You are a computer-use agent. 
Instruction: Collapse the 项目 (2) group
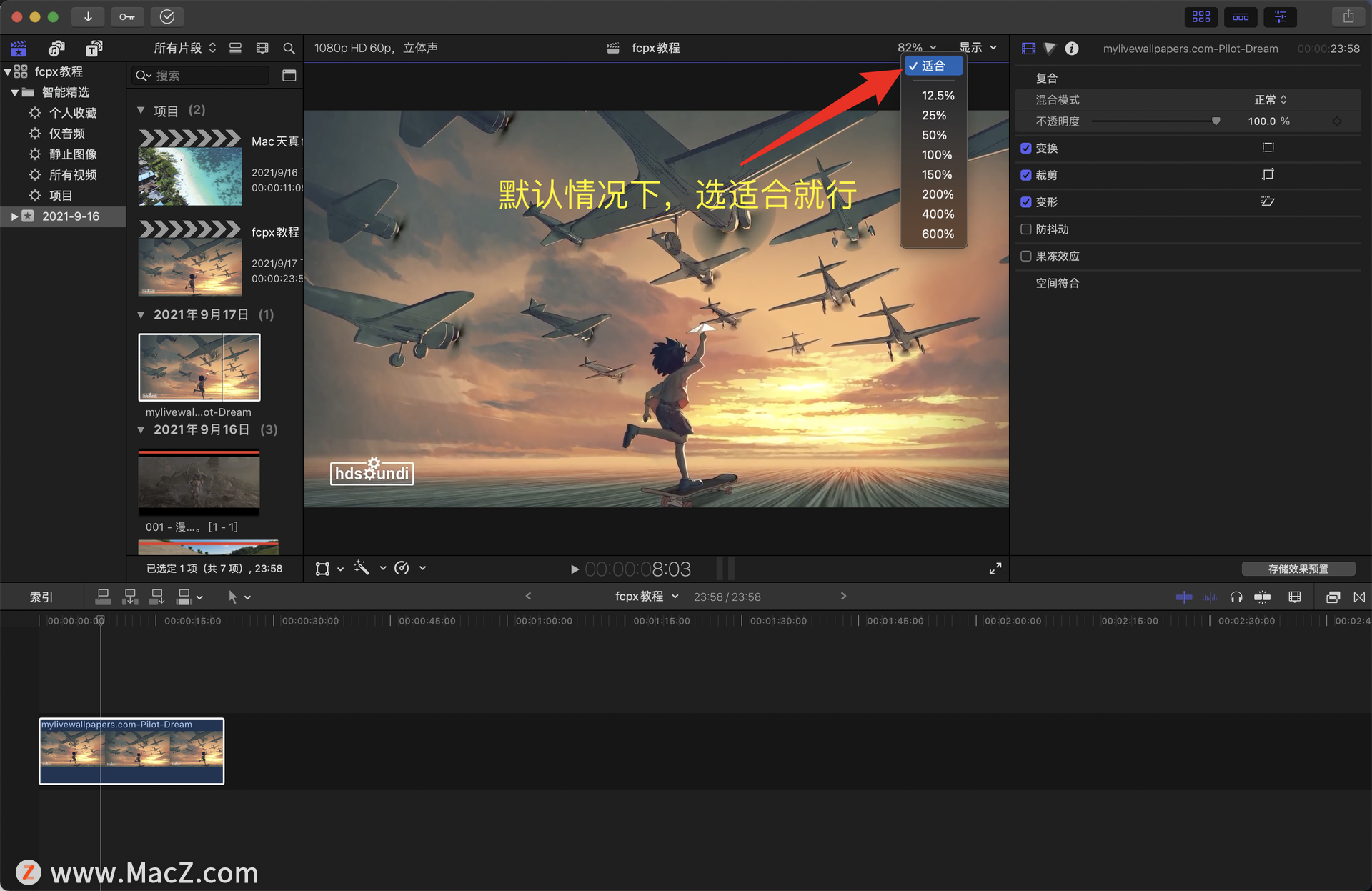[x=141, y=111]
